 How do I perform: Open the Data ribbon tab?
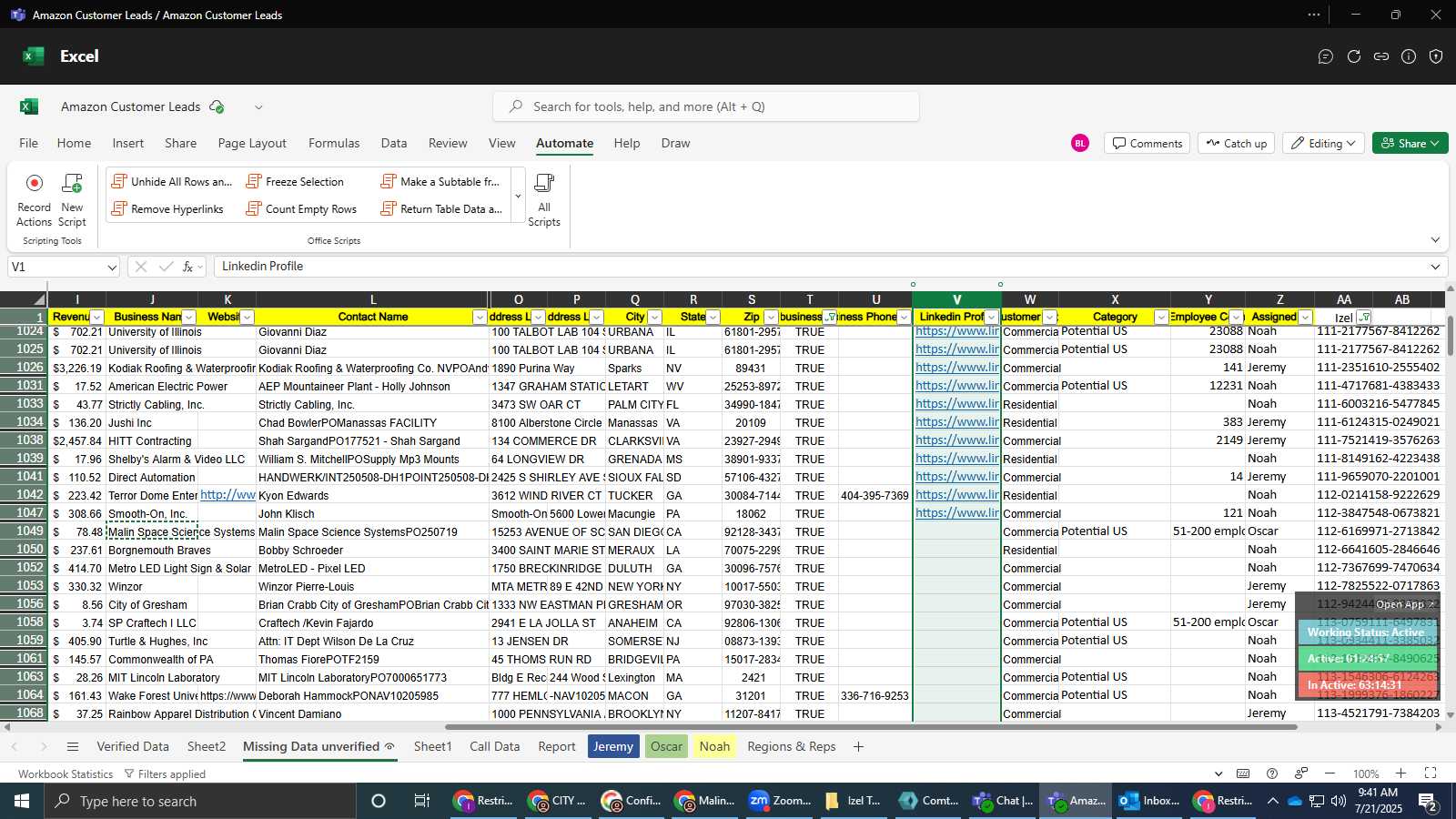pyautogui.click(x=394, y=144)
